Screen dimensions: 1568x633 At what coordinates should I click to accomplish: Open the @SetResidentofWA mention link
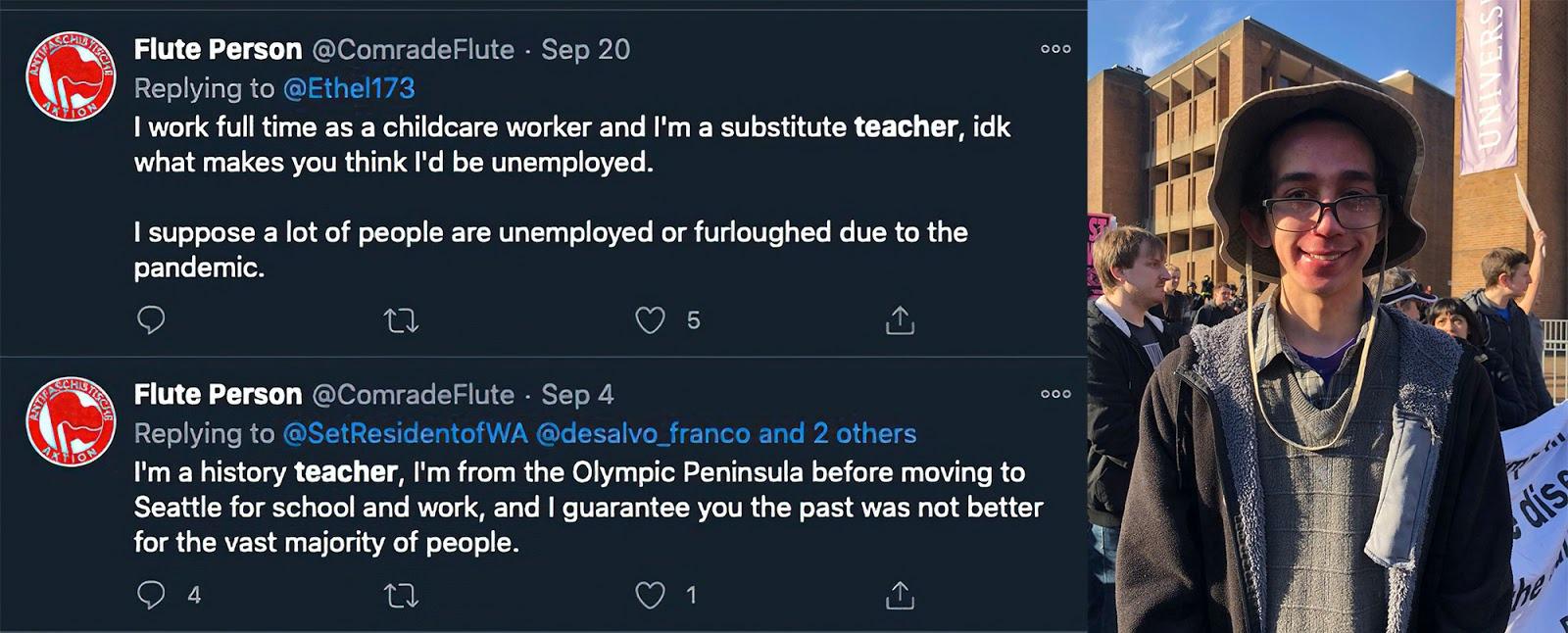(405, 433)
